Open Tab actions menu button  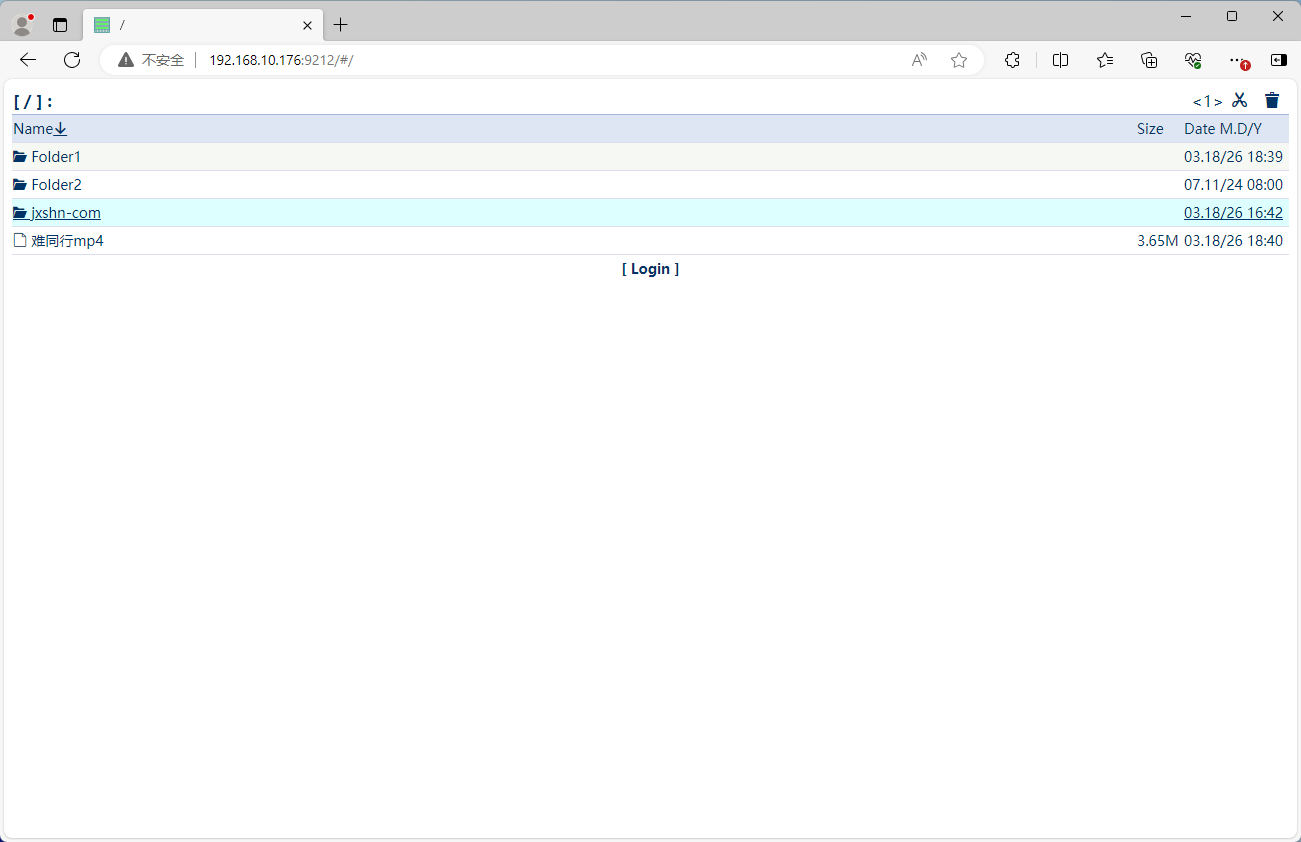coord(60,25)
